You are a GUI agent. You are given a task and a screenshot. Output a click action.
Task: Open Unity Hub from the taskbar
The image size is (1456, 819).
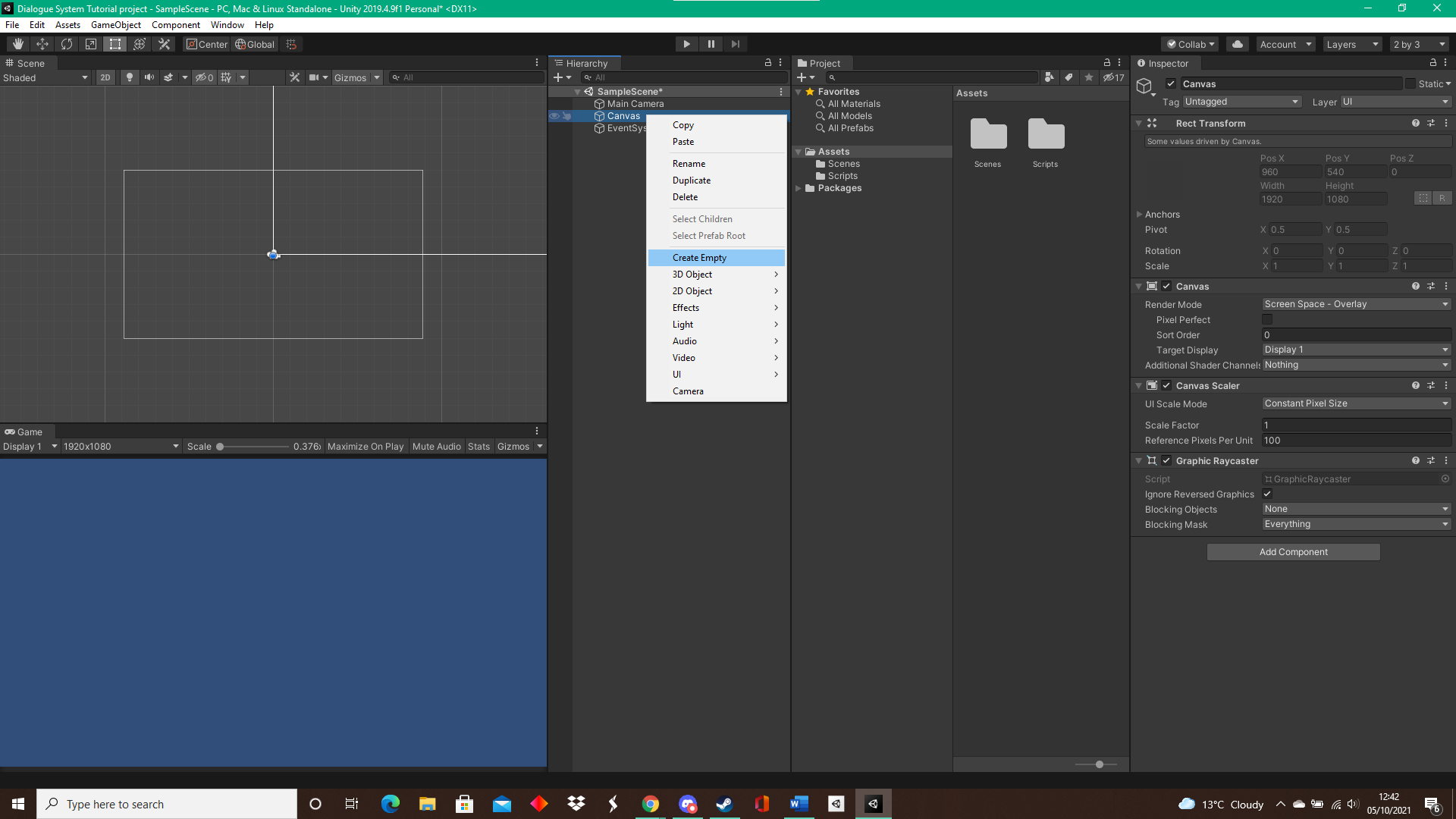click(836, 803)
